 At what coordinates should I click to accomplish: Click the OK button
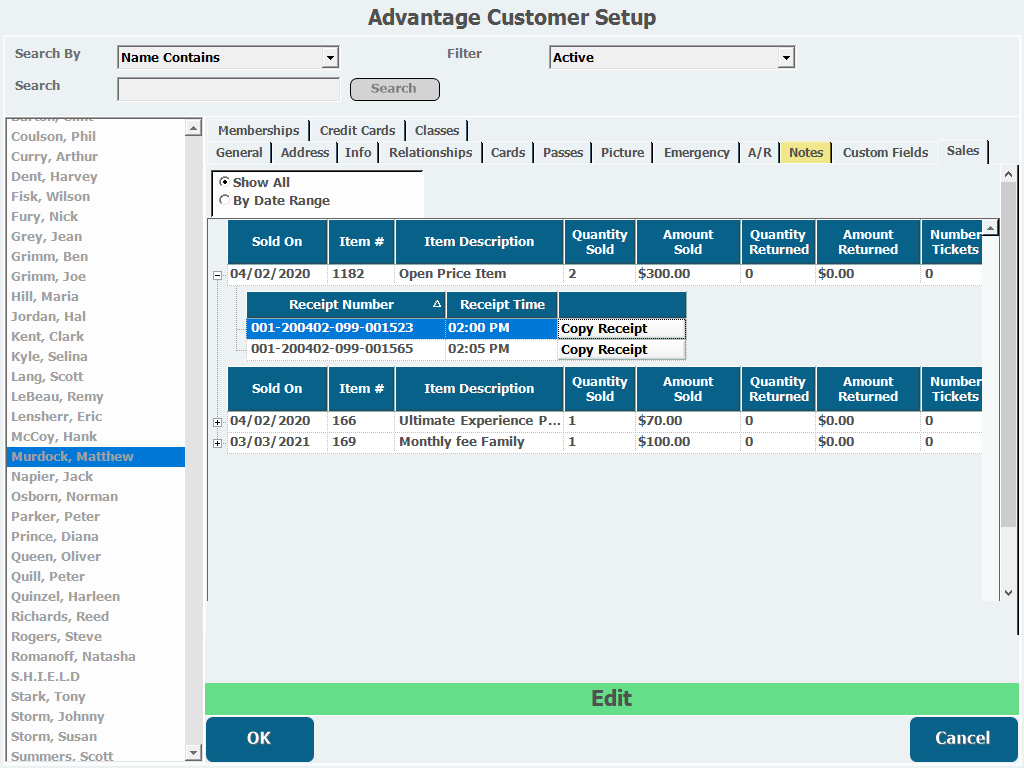tap(259, 739)
